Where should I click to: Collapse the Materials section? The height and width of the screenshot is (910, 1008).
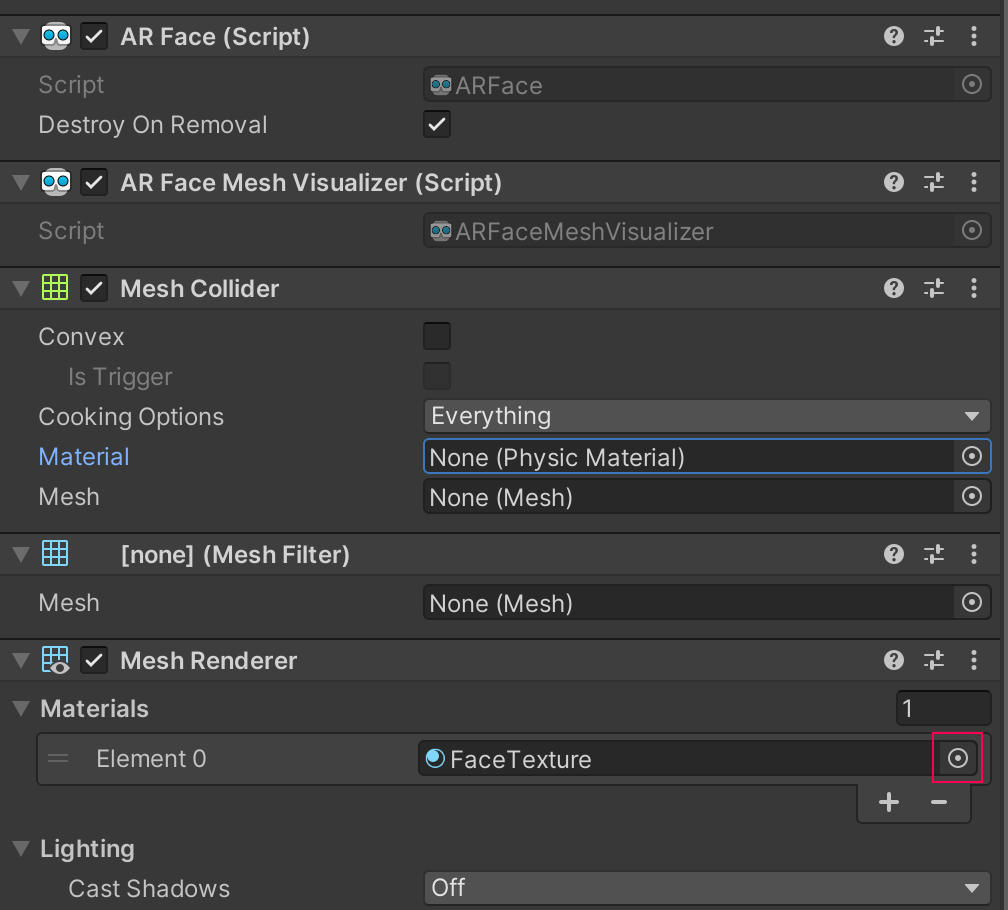(x=21, y=709)
